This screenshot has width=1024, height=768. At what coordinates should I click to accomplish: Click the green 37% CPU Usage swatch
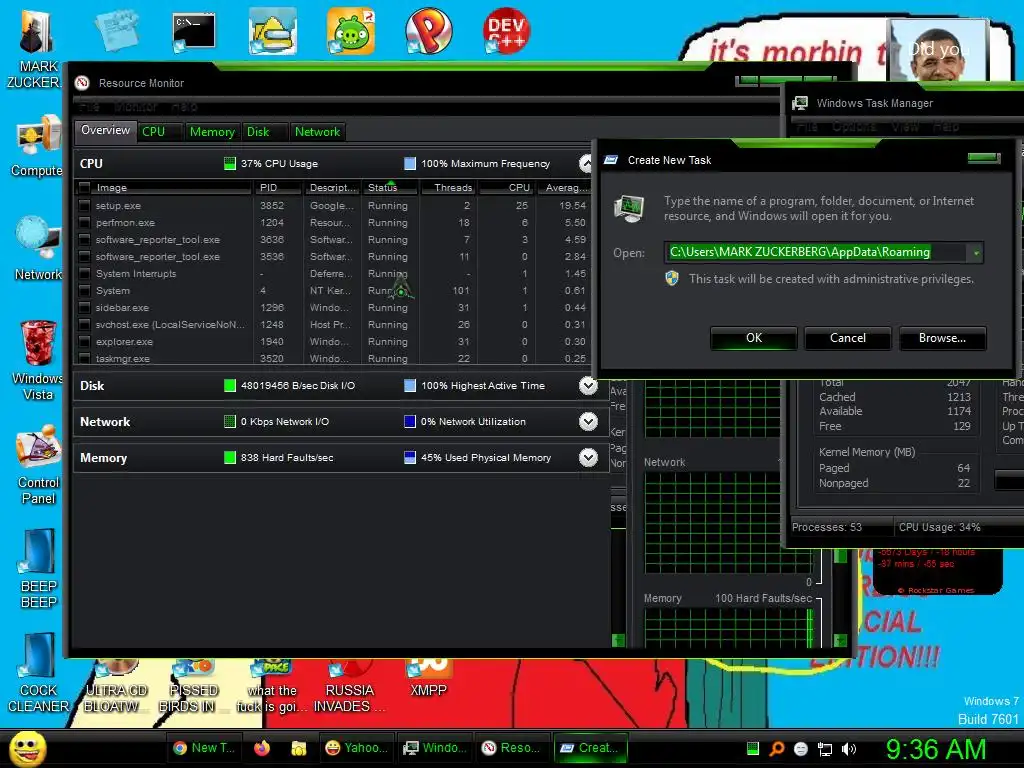pyautogui.click(x=229, y=163)
